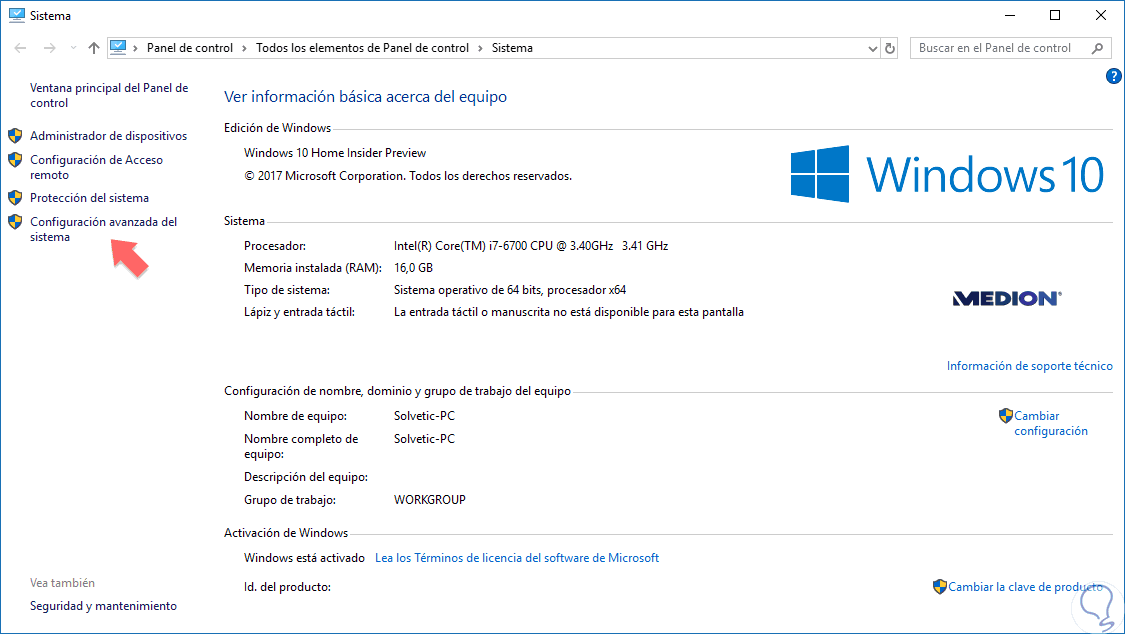Open Panel de control breadcrumb
This screenshot has height=634, width=1125.
click(189, 48)
